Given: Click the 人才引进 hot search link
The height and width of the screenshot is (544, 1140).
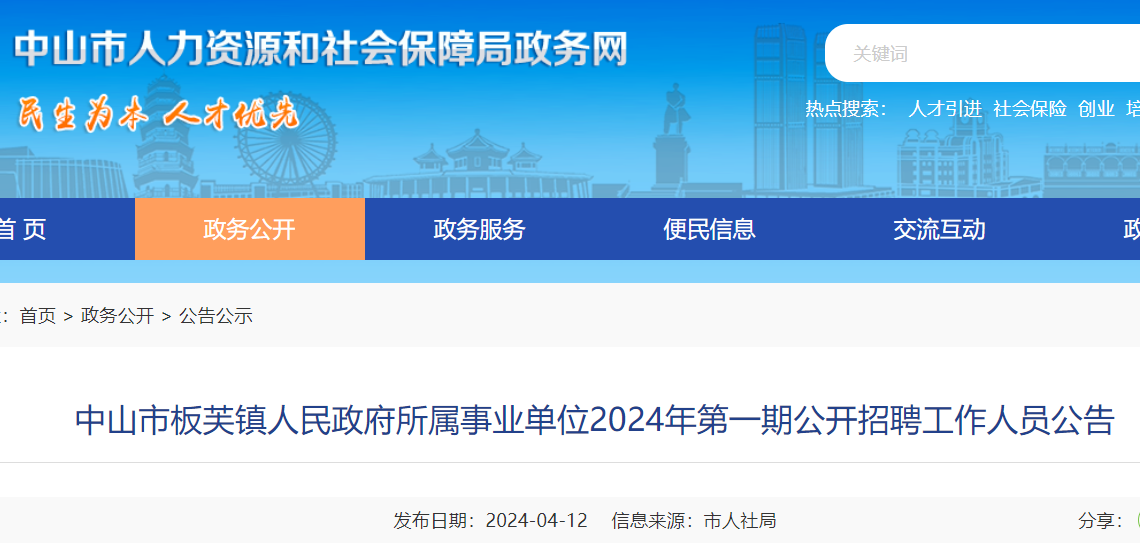Looking at the screenshot, I should coord(944,109).
